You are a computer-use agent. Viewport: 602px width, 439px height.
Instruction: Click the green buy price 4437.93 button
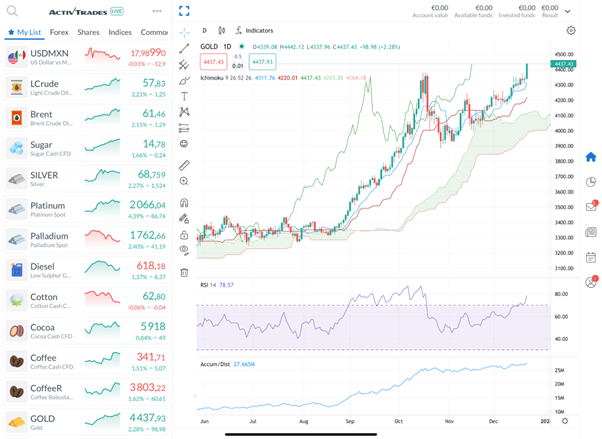point(263,62)
